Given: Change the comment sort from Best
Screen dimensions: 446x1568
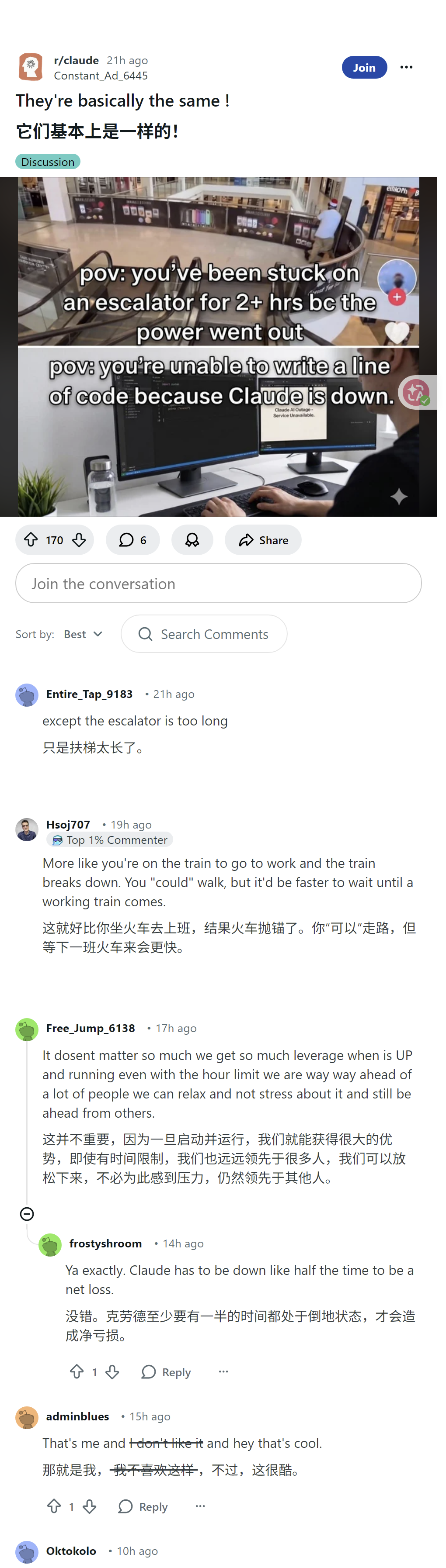Looking at the screenshot, I should (x=83, y=634).
